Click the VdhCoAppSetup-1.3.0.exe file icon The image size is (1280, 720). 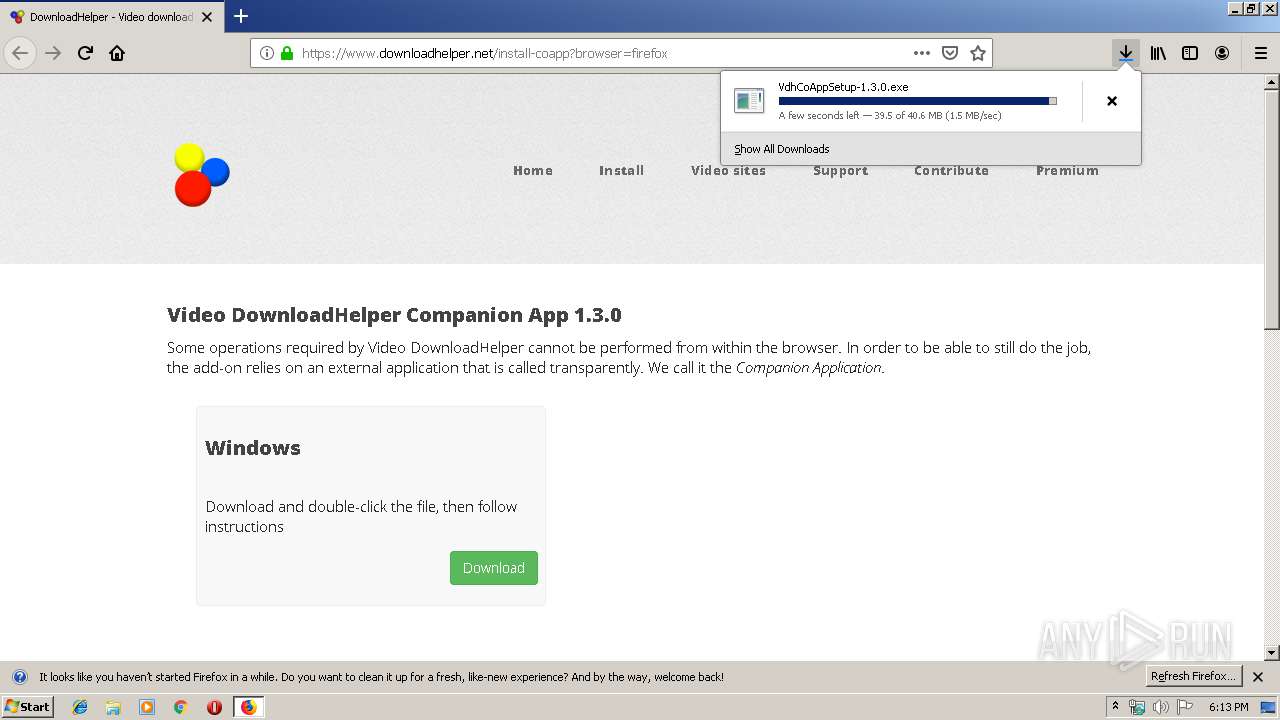point(749,100)
